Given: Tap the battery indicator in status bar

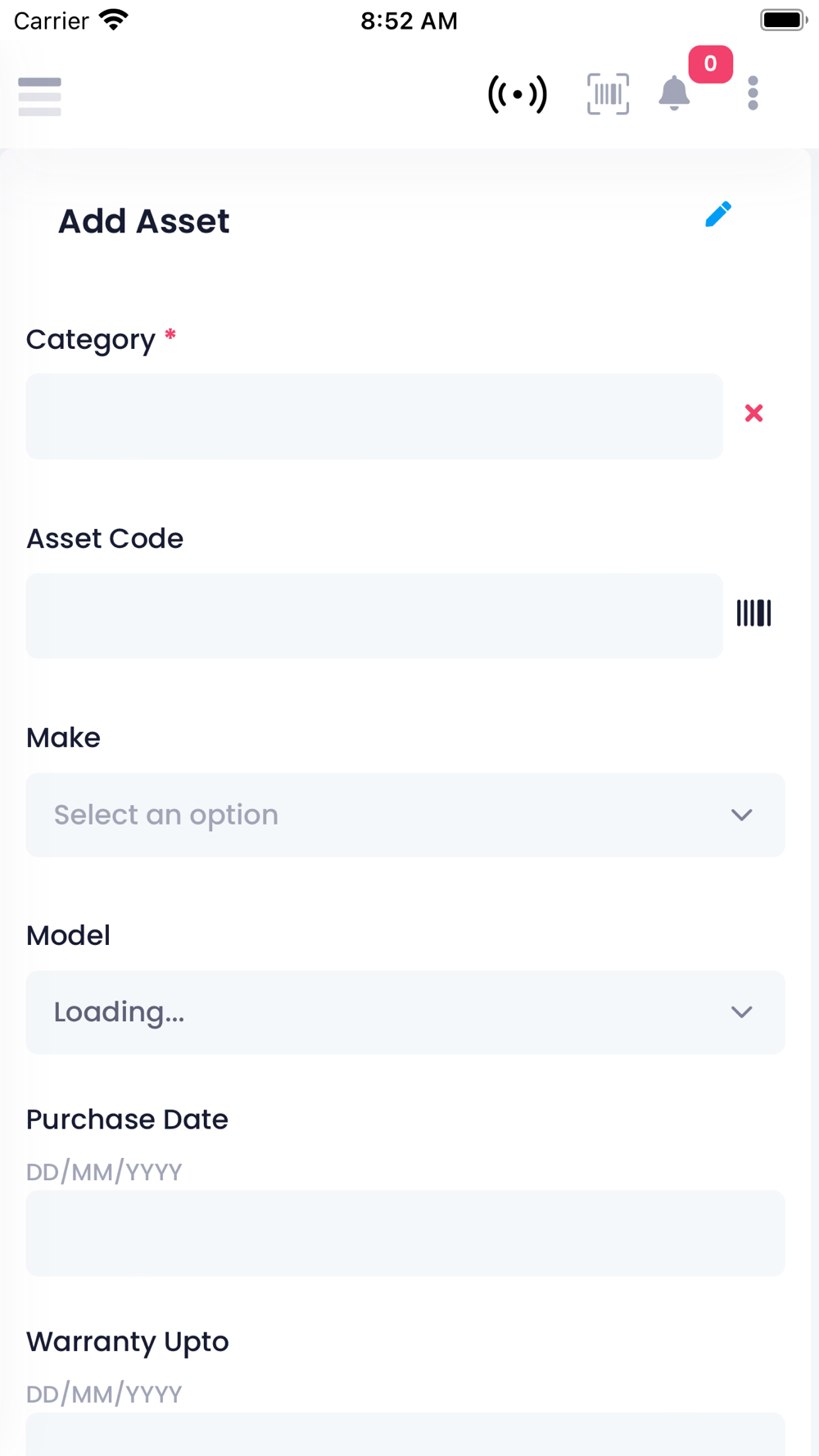Looking at the screenshot, I should 783,20.
